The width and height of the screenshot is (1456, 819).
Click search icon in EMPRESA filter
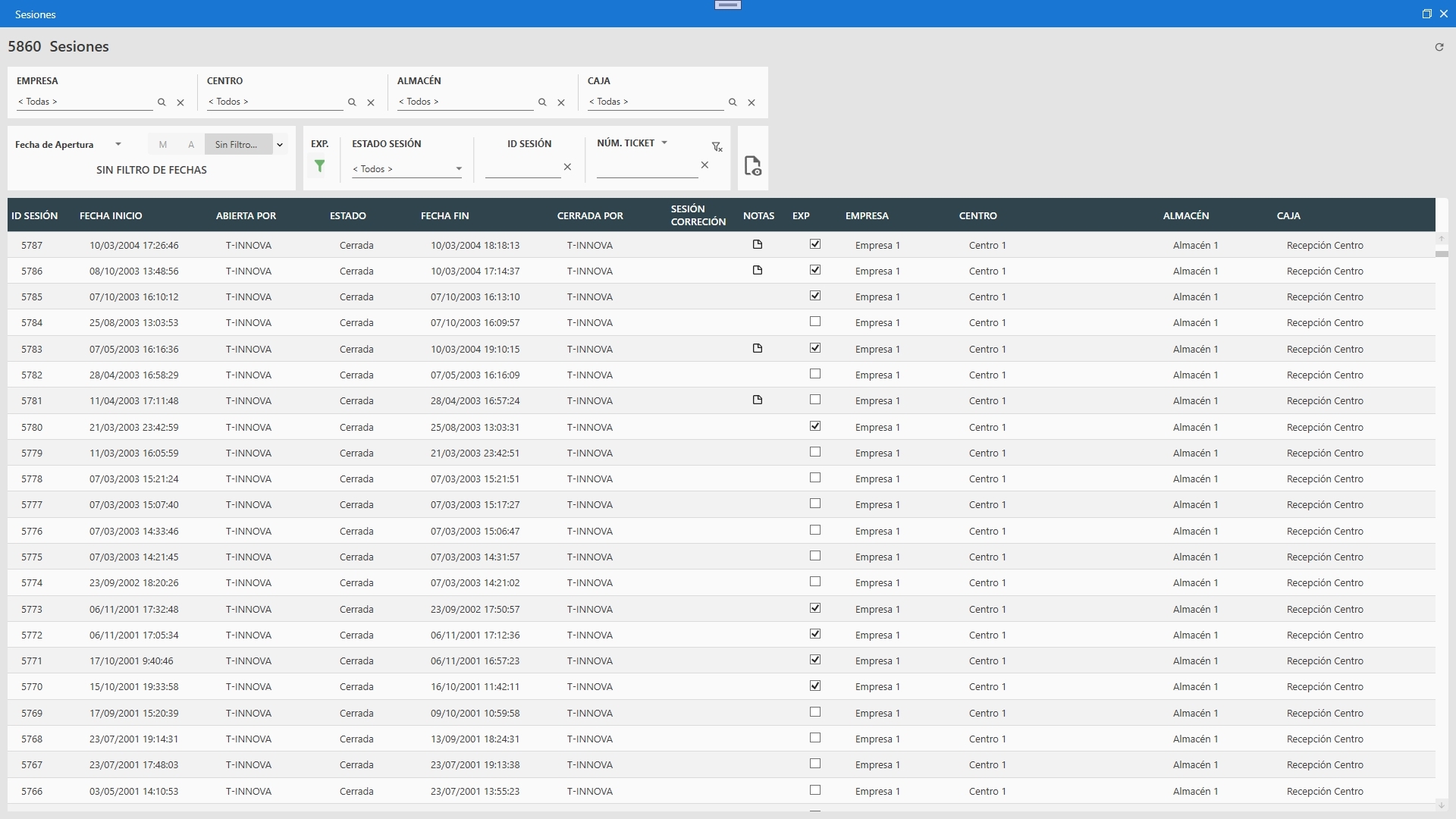pos(162,102)
